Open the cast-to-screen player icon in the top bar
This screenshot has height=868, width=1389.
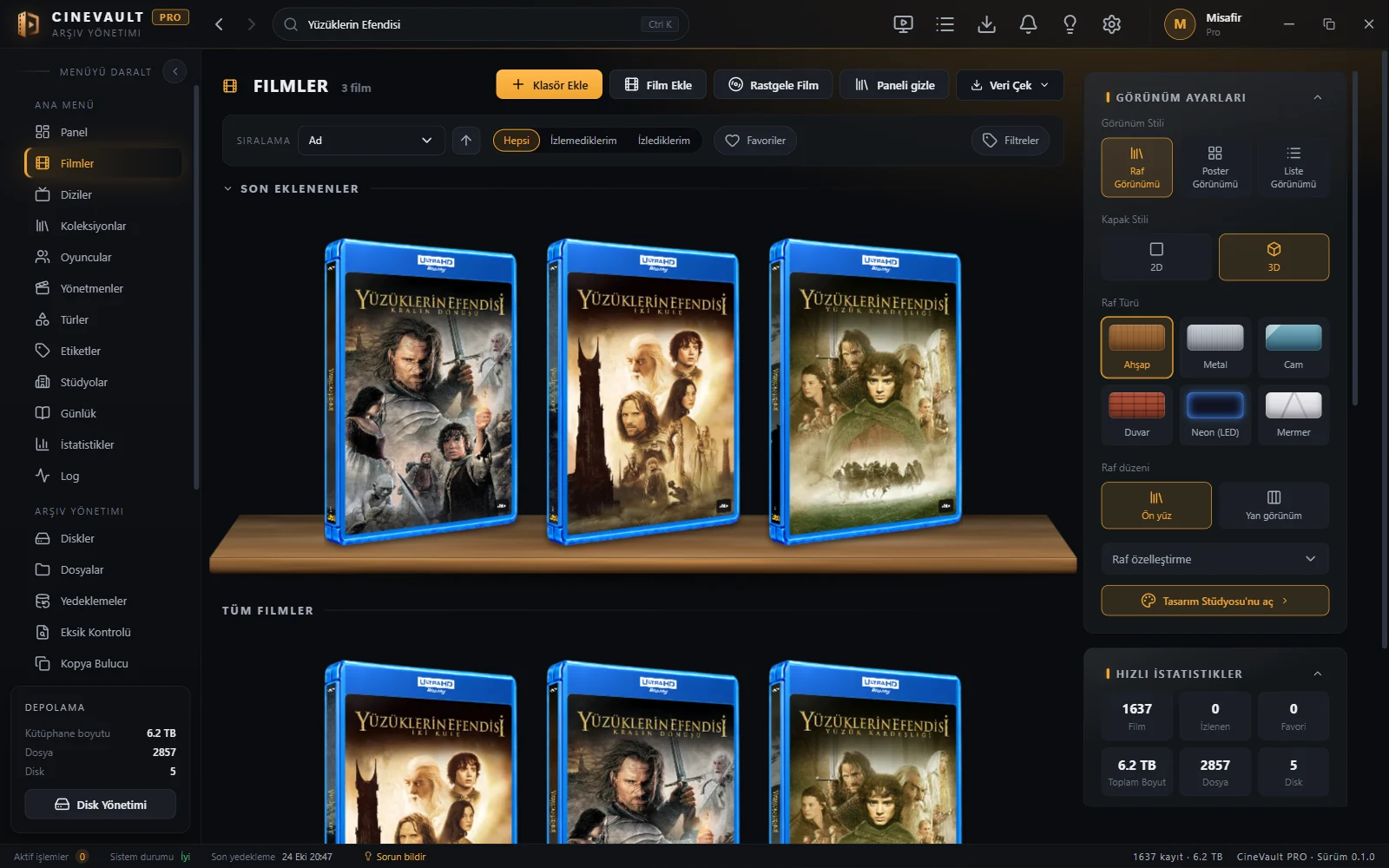click(903, 24)
